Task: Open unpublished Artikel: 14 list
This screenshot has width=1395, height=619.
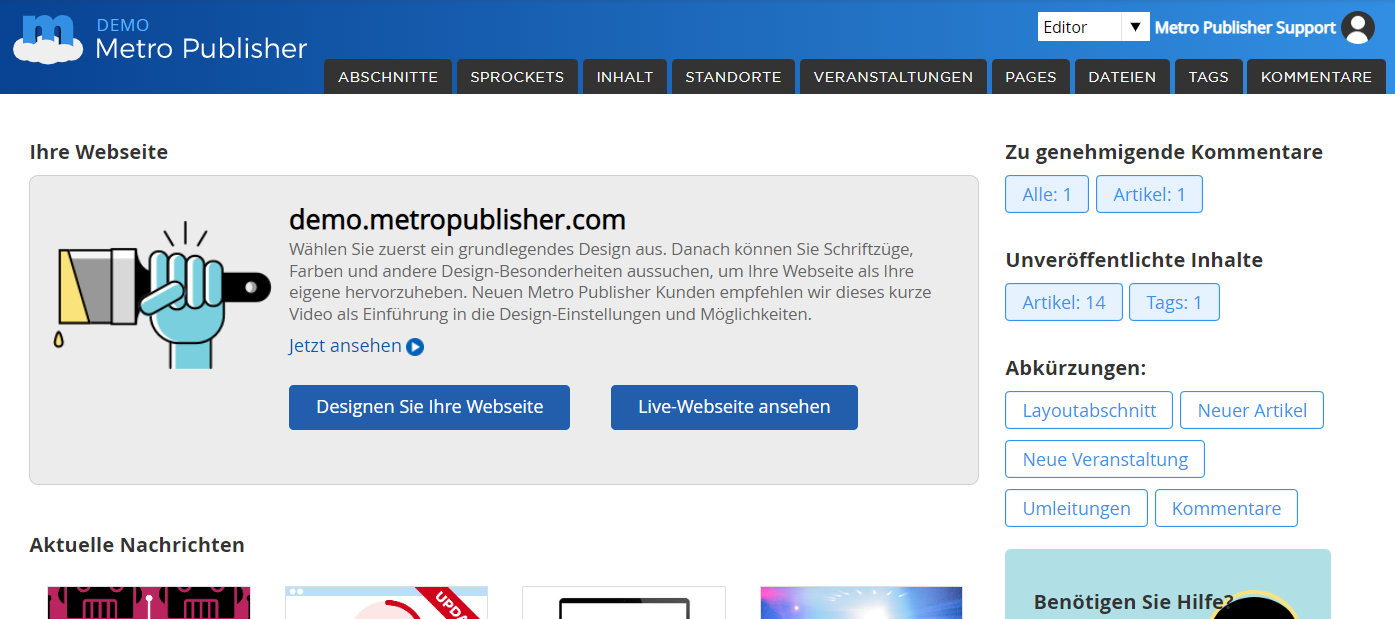Action: tap(1064, 302)
